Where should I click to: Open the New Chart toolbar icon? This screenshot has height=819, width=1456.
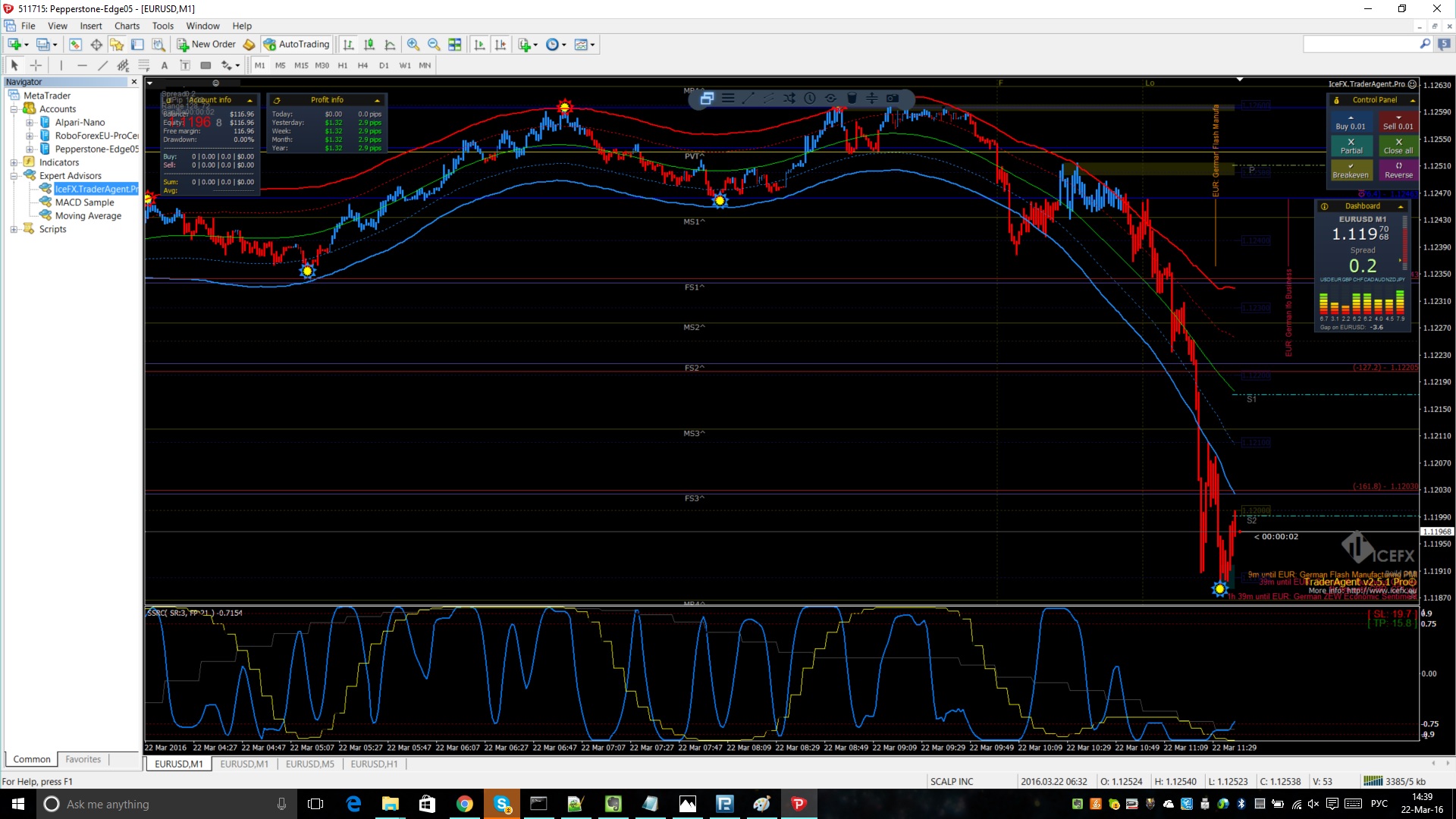click(x=15, y=45)
